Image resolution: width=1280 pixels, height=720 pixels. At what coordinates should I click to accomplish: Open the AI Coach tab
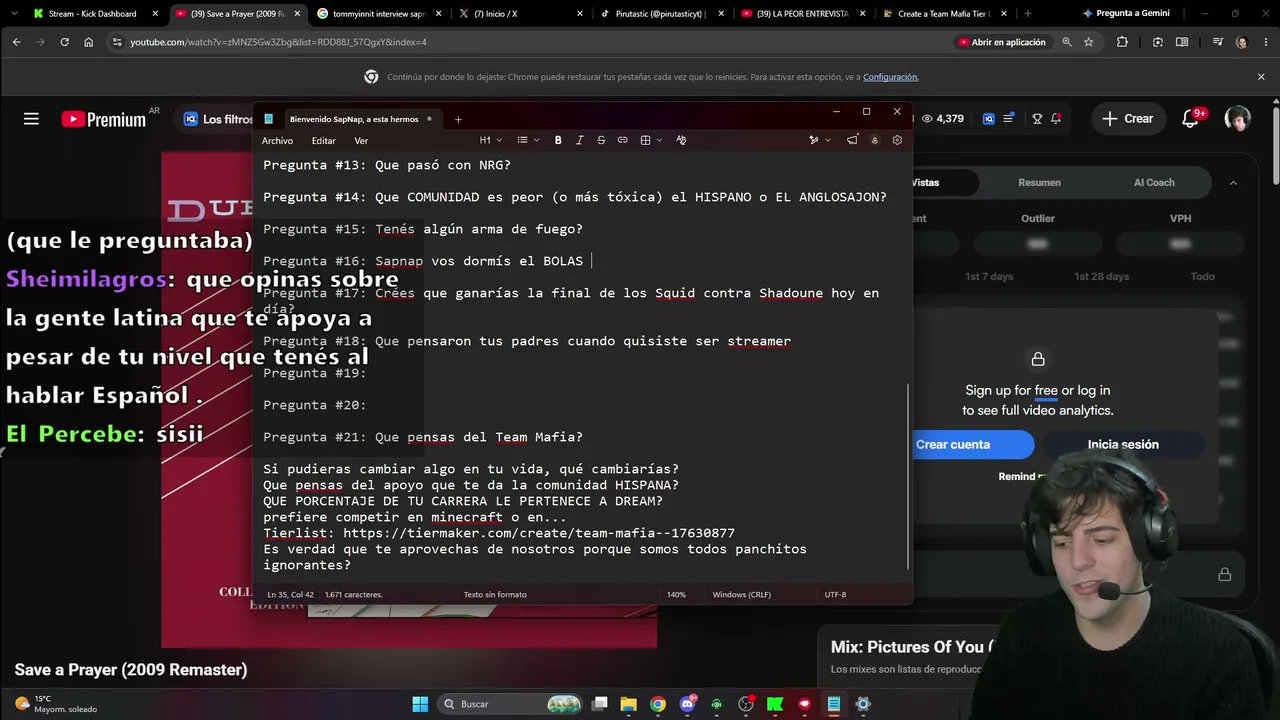(1154, 183)
